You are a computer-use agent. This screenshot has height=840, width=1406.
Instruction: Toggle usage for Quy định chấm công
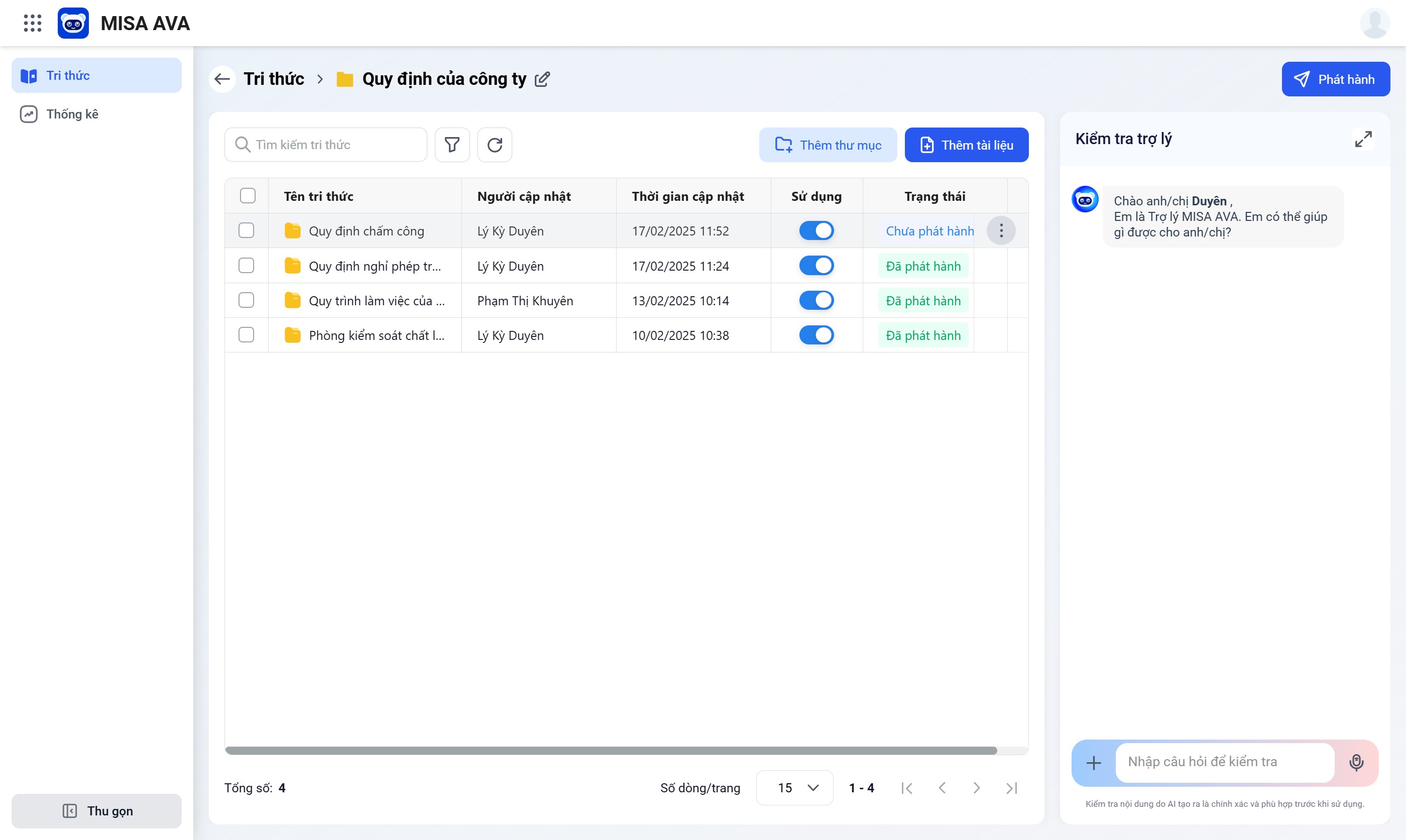coord(816,230)
